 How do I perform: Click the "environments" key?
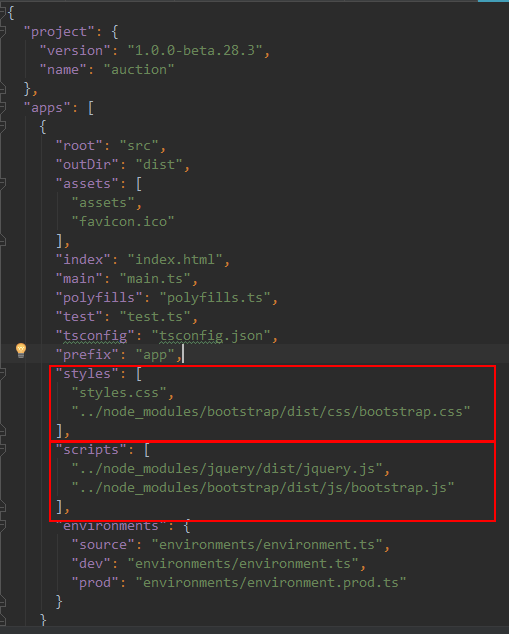111,526
